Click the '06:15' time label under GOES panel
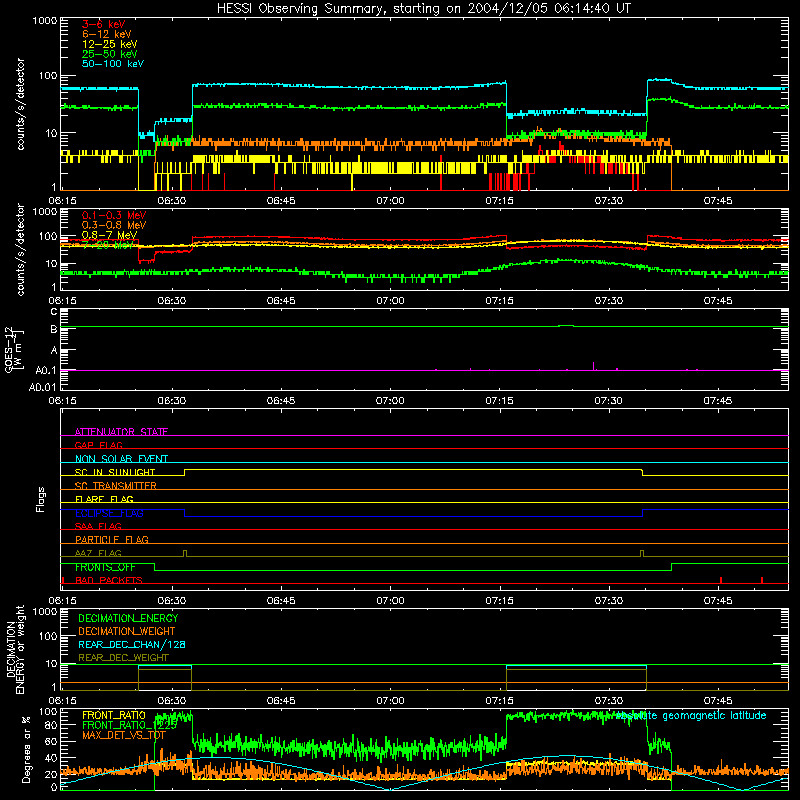800x800 pixels. [63, 401]
